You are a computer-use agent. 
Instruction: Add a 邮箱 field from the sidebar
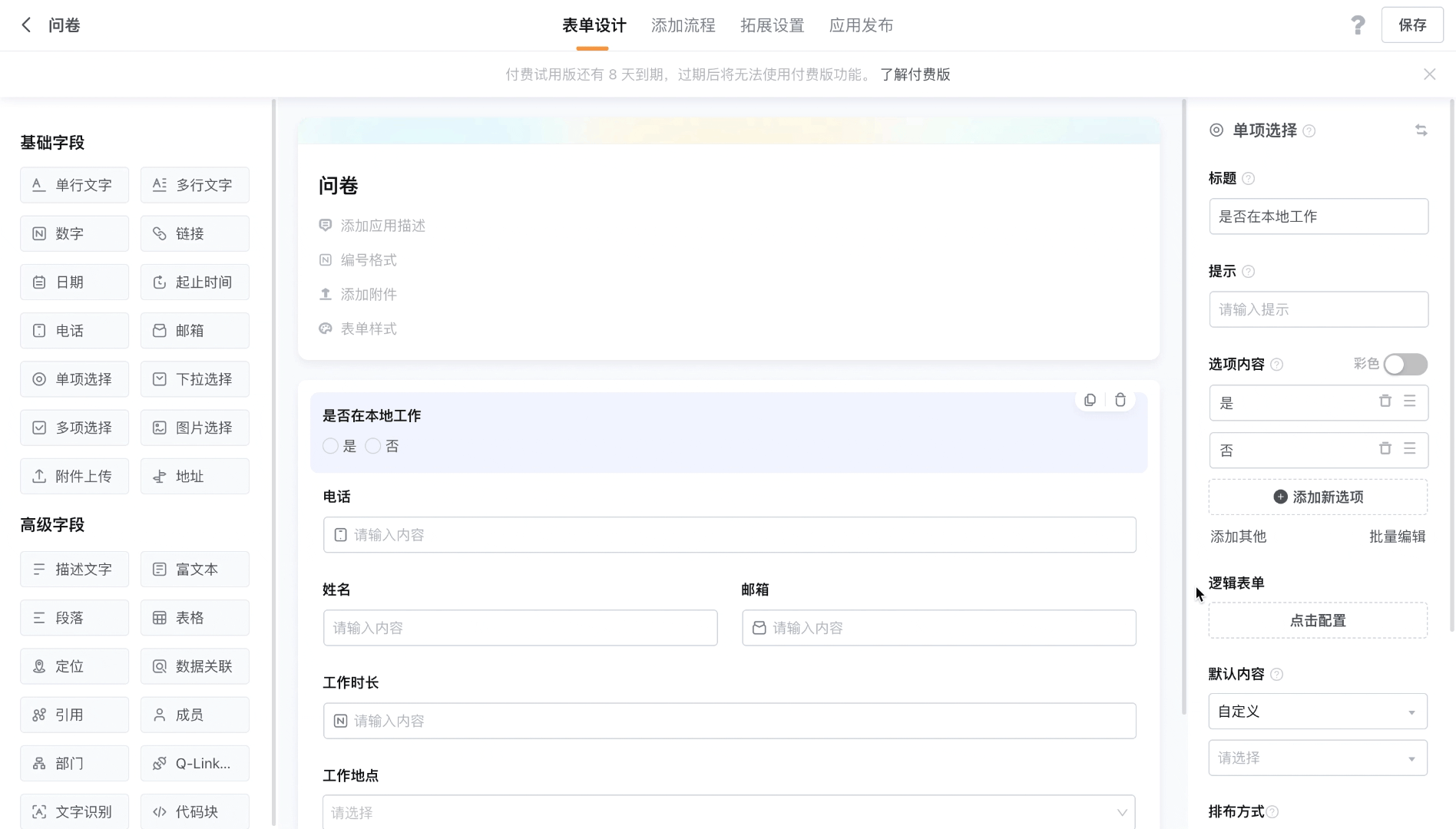tap(195, 331)
